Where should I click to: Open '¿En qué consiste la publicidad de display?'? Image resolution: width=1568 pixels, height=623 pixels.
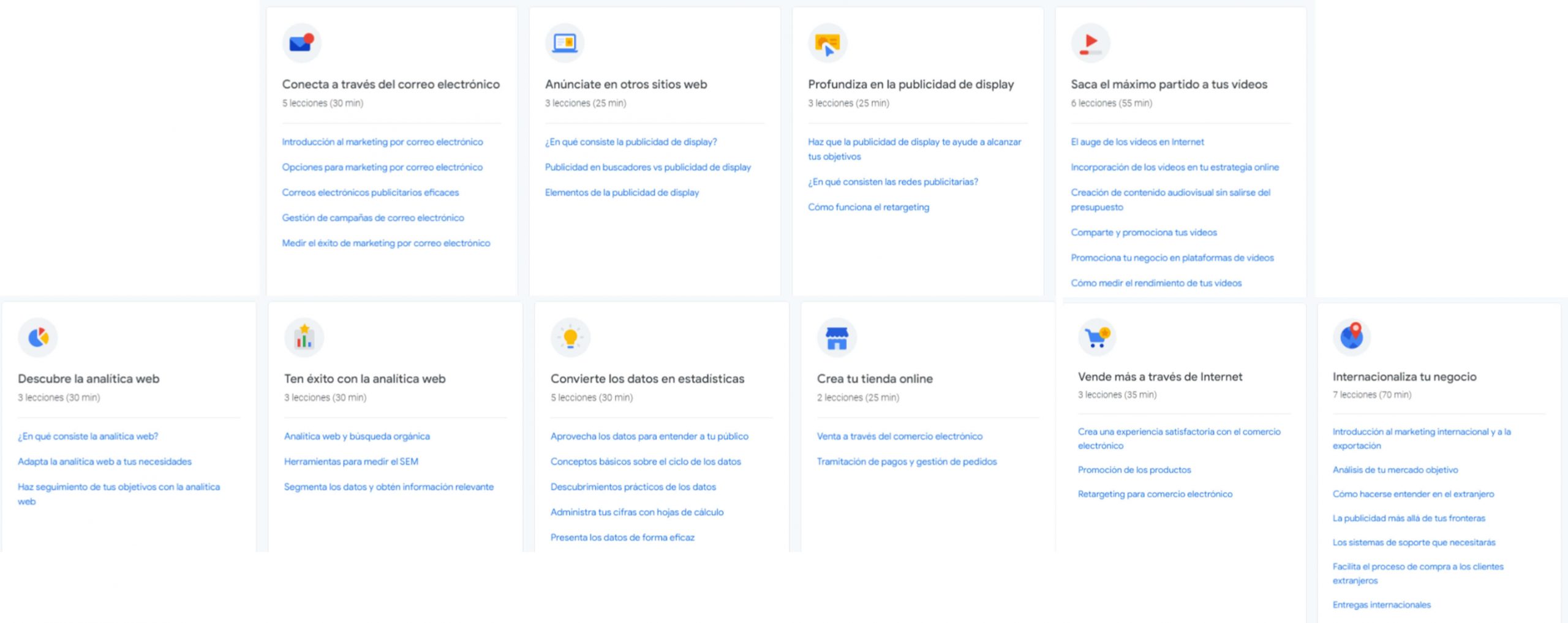pos(631,142)
